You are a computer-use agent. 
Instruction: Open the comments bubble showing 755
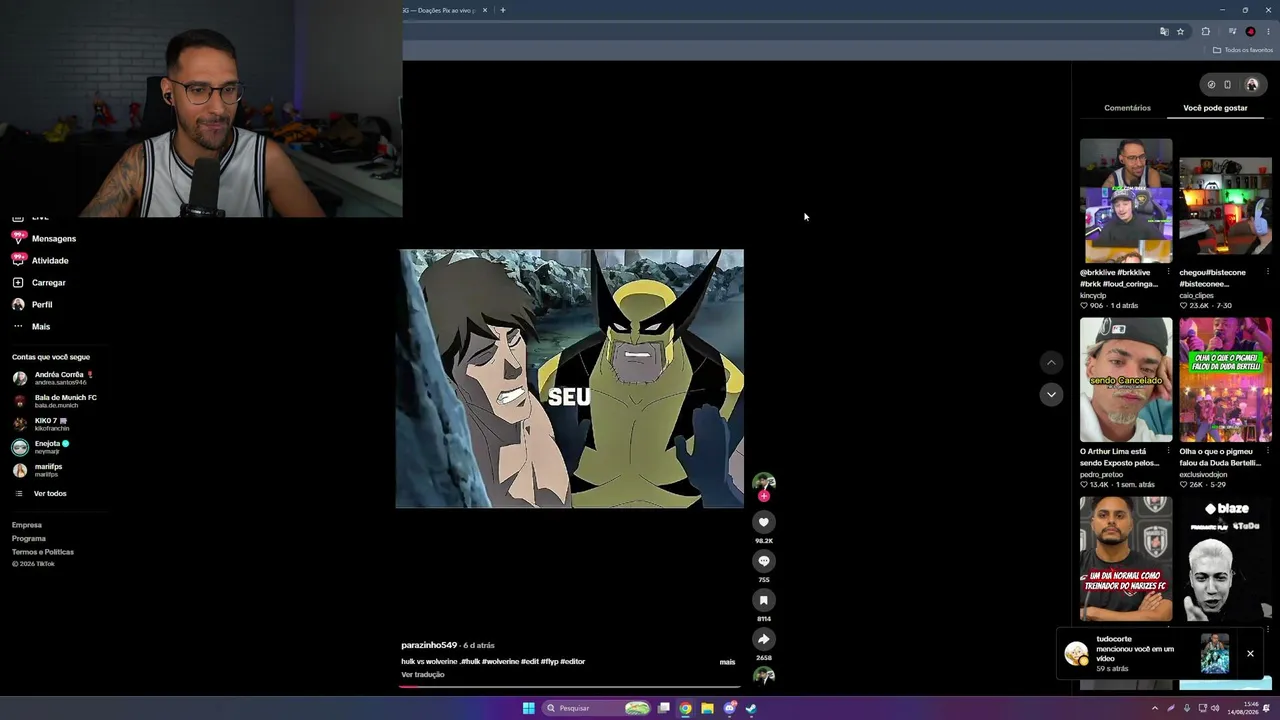(763, 561)
